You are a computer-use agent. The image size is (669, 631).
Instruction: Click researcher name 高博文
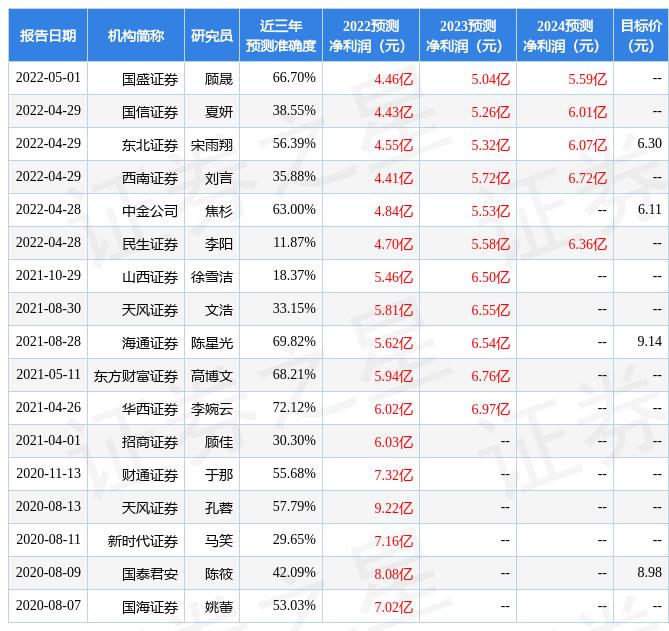point(212,376)
